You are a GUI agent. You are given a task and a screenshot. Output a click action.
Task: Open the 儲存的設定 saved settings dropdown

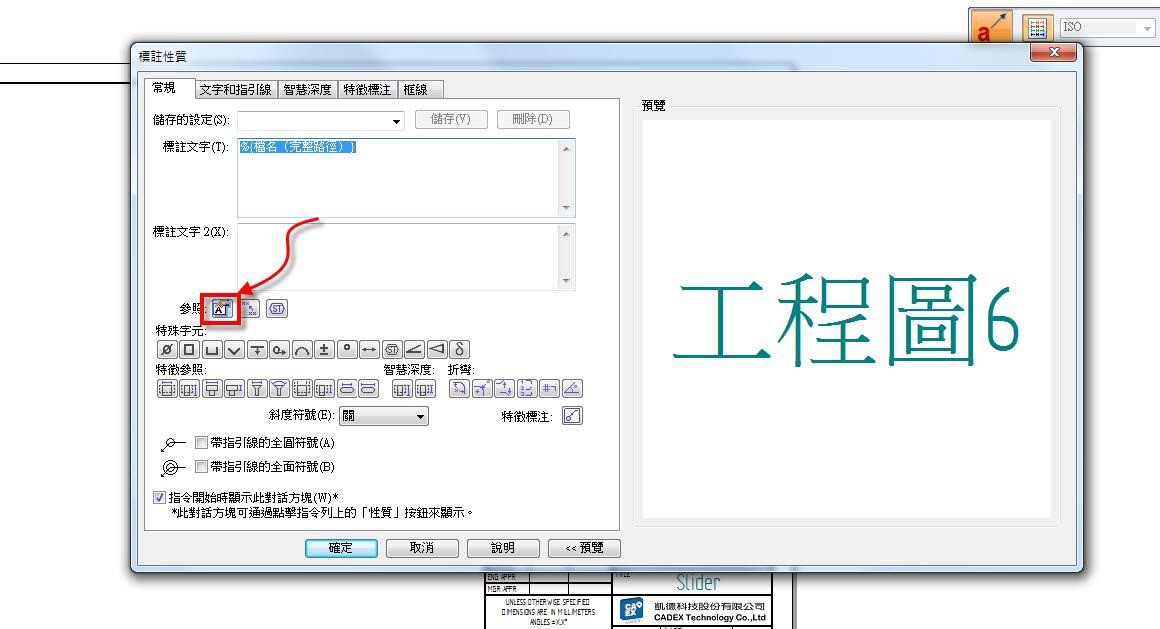(397, 121)
